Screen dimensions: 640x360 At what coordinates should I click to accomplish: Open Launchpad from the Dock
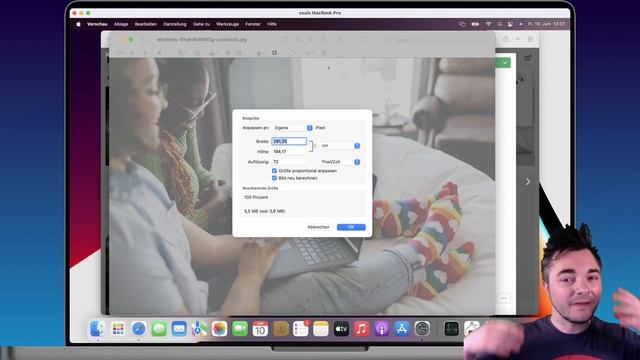point(118,329)
